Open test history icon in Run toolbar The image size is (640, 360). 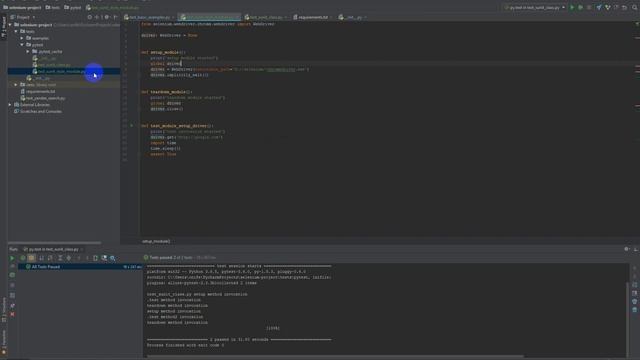pyautogui.click(x=104, y=258)
